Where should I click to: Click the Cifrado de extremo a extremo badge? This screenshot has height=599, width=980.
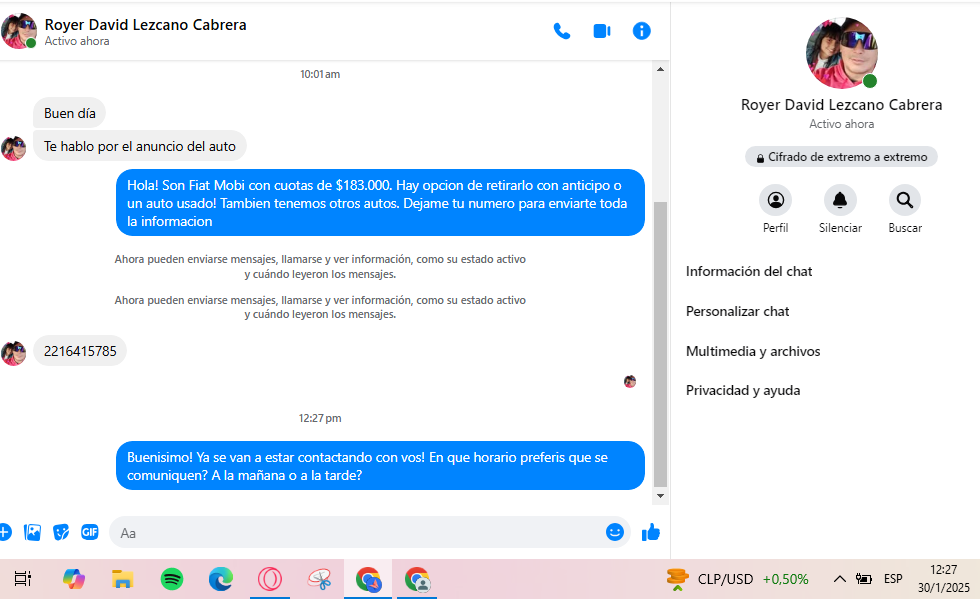click(841, 157)
